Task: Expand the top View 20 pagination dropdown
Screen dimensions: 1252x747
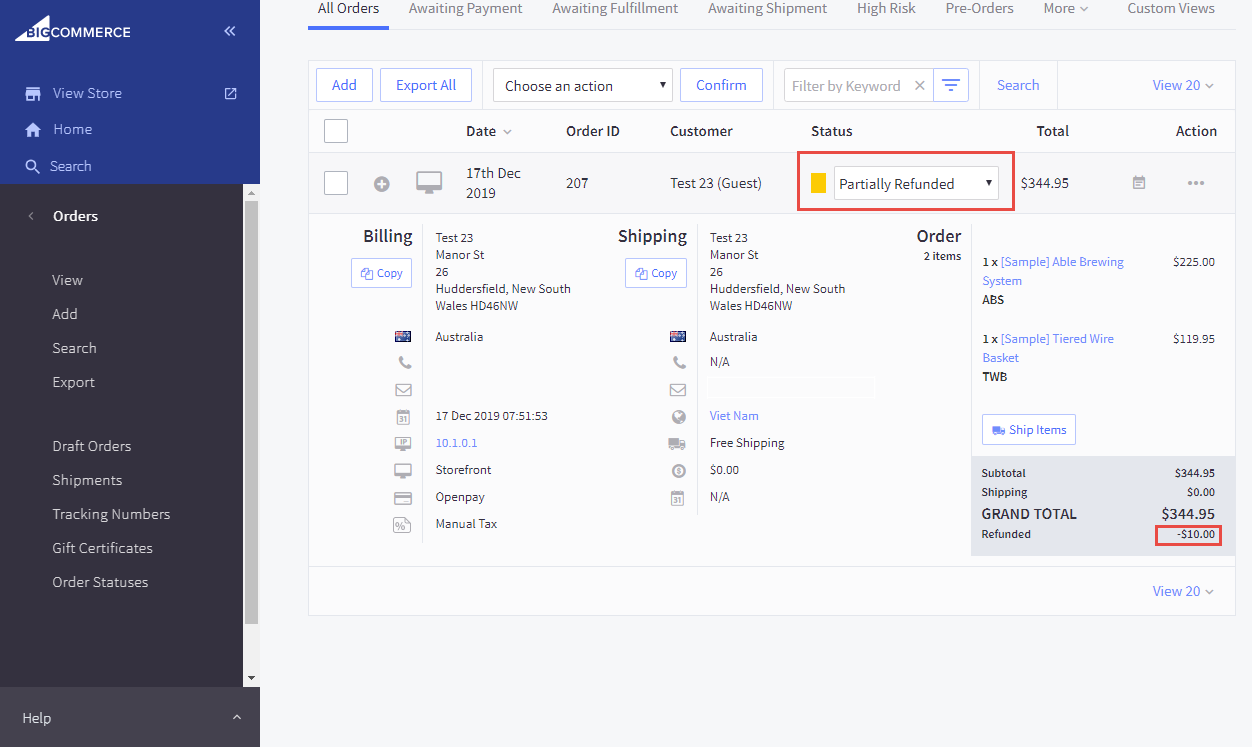Action: click(1182, 86)
